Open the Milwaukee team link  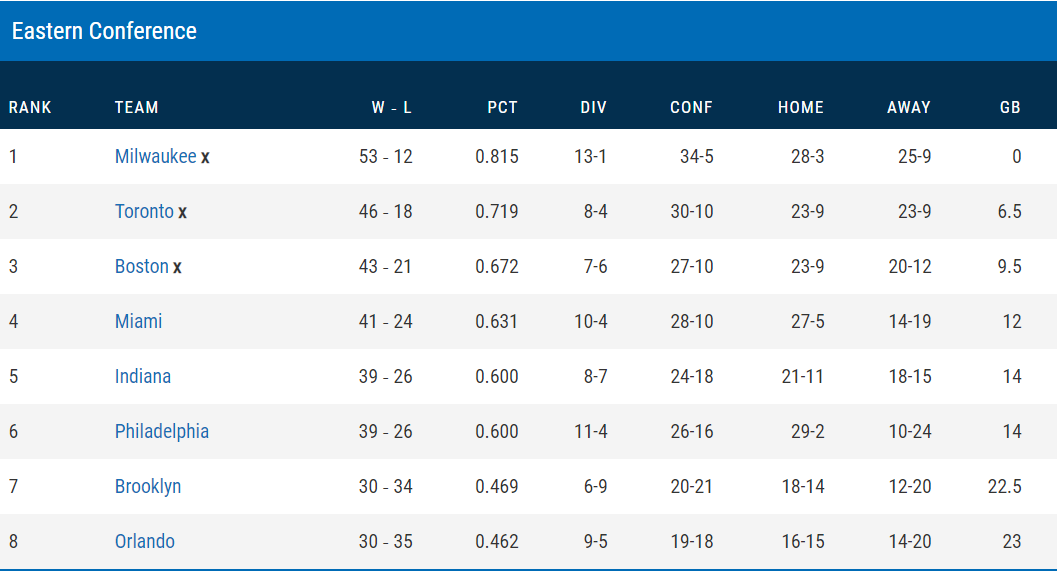tap(155, 156)
